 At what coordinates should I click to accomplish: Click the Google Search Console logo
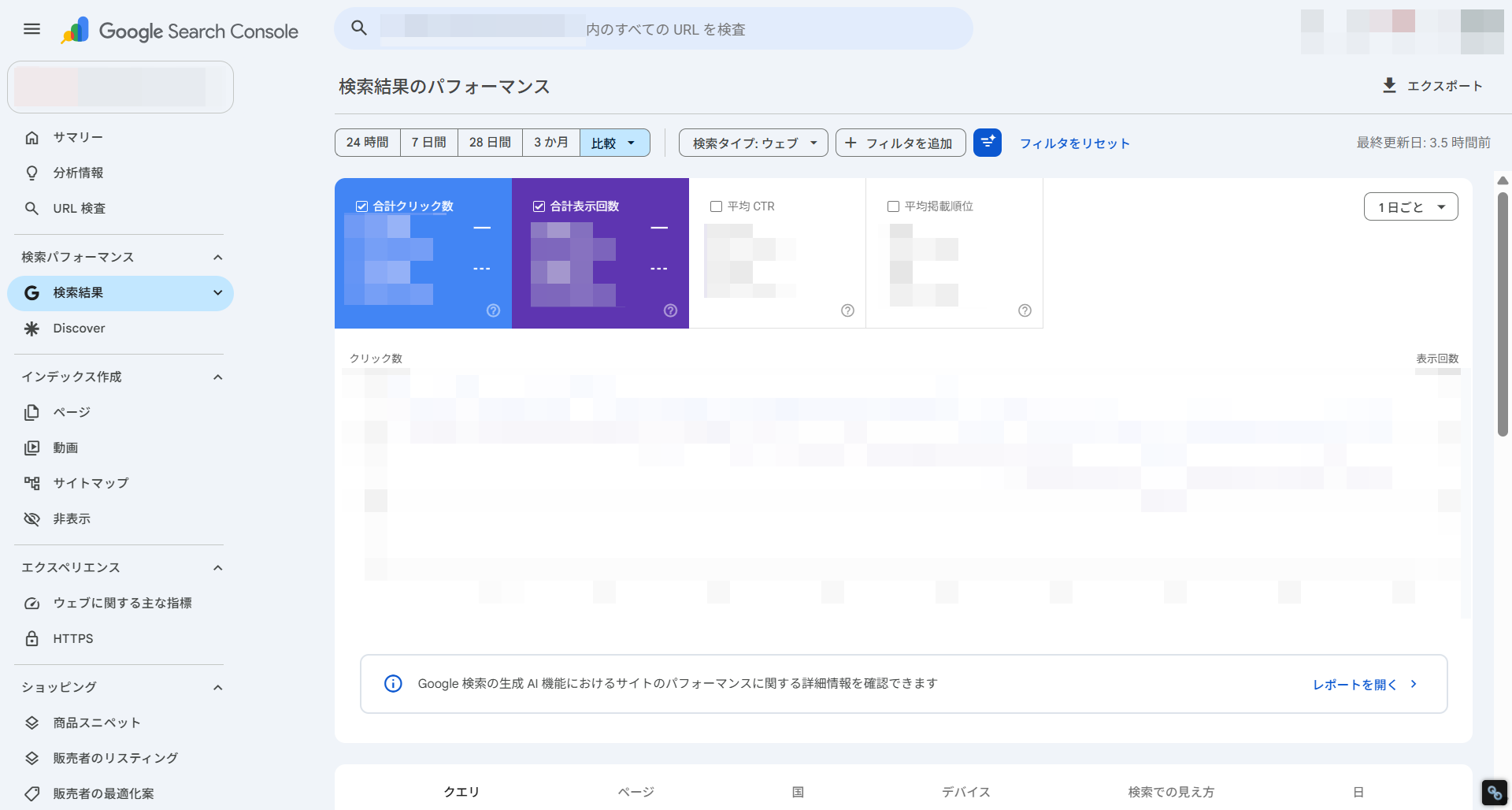click(x=180, y=31)
